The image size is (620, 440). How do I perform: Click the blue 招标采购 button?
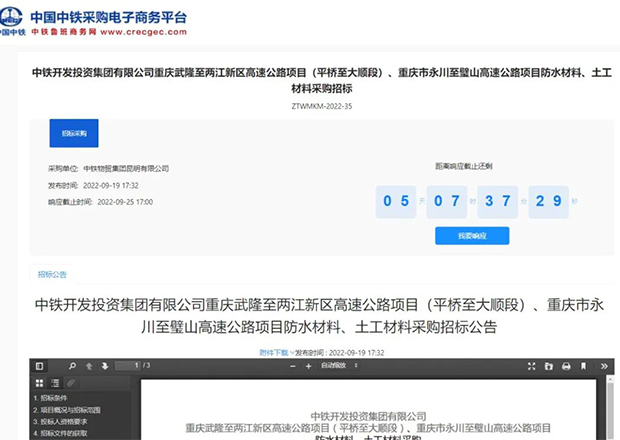tap(74, 133)
